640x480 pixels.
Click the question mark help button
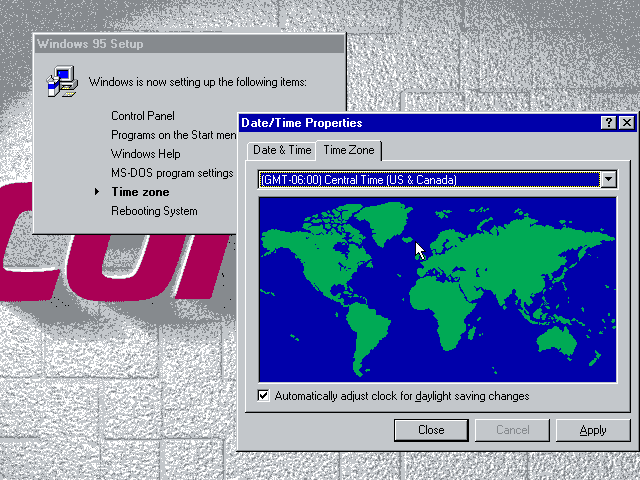pos(608,122)
